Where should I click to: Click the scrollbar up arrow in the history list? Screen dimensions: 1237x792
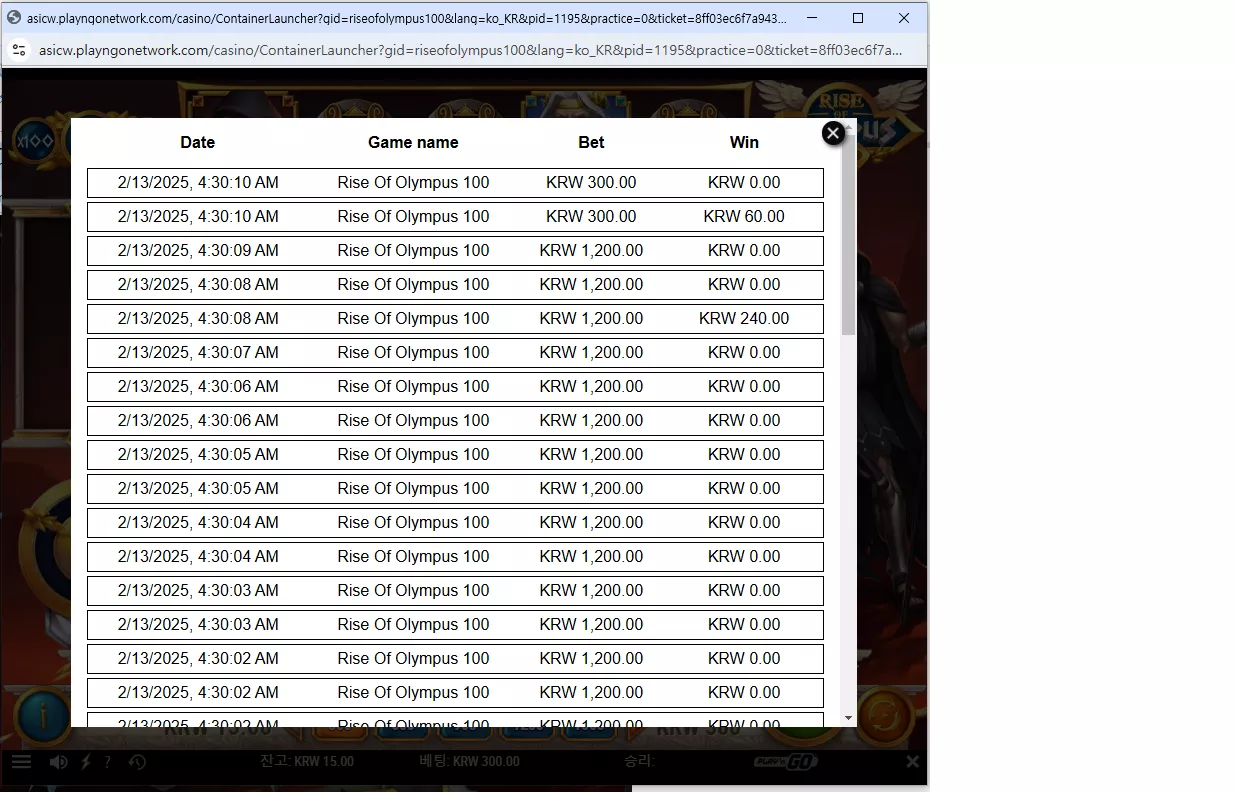pyautogui.click(x=849, y=127)
